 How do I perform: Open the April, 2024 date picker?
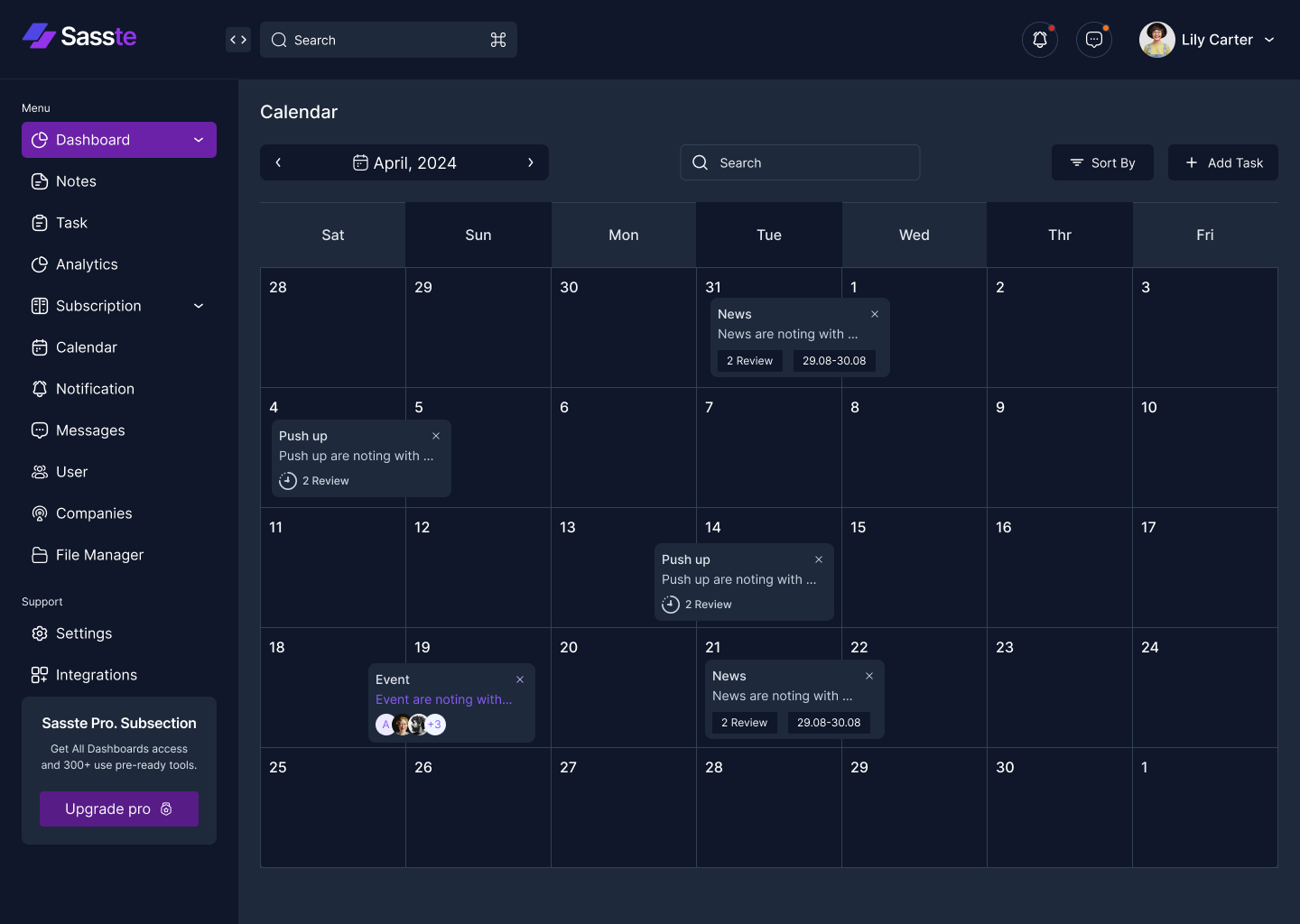(x=404, y=162)
